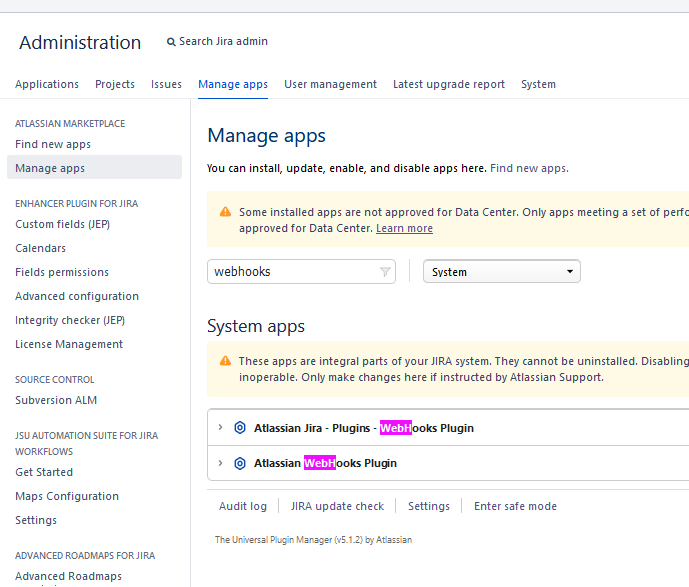
Task: Click the warning icon in System apps notice
Action: (x=225, y=361)
